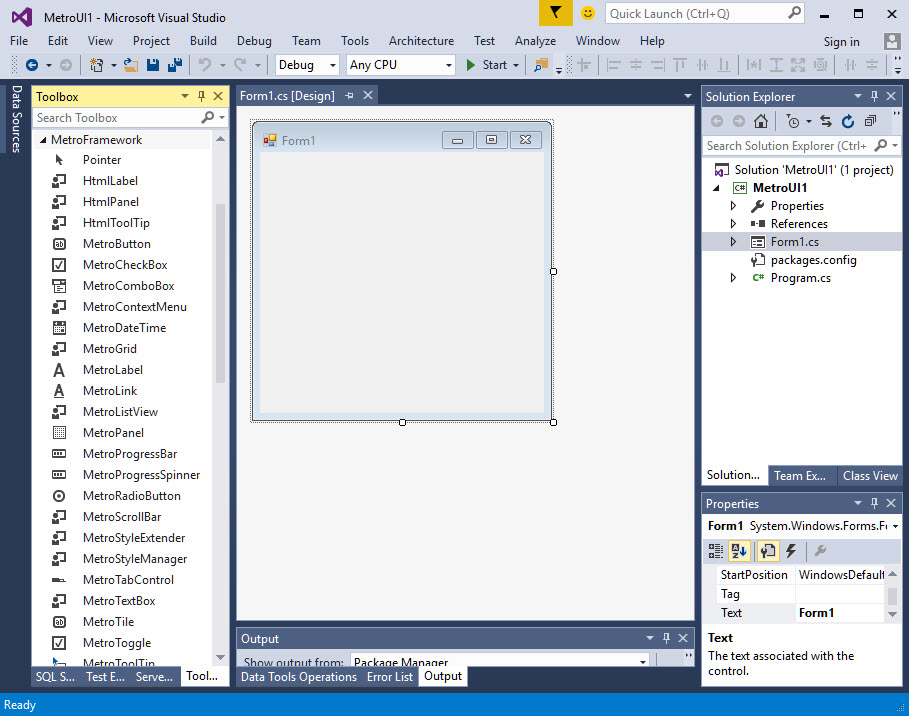The image size is (909, 716).
Task: Click the Save All toolbar icon
Action: [x=174, y=65]
